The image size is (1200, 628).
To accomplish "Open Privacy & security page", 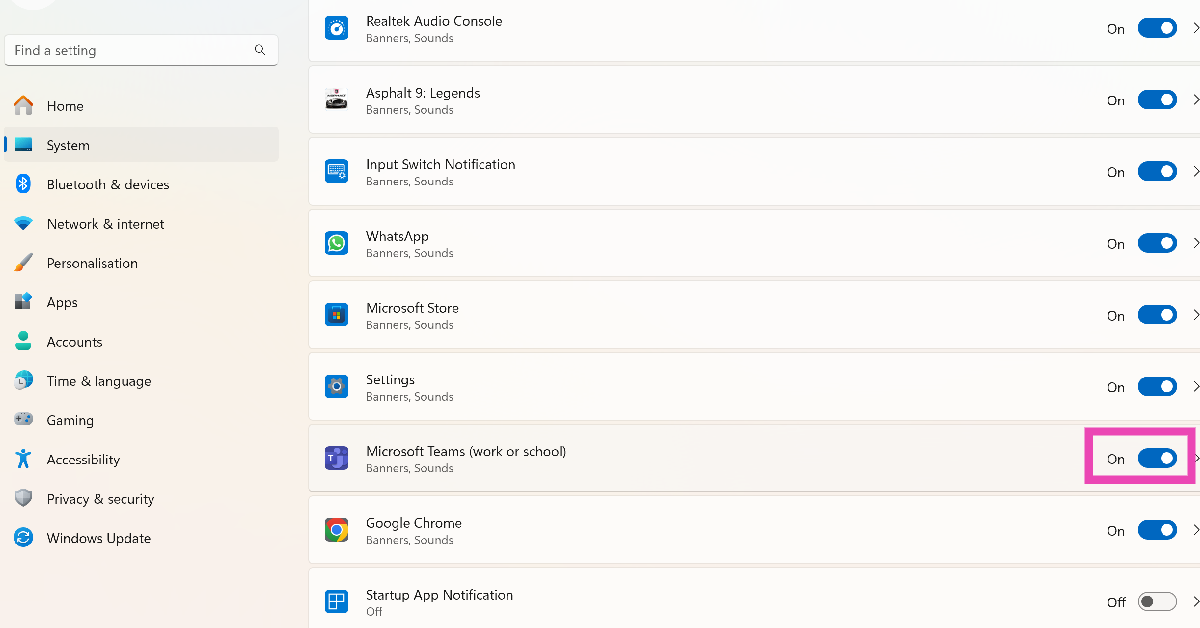I will click(100, 499).
